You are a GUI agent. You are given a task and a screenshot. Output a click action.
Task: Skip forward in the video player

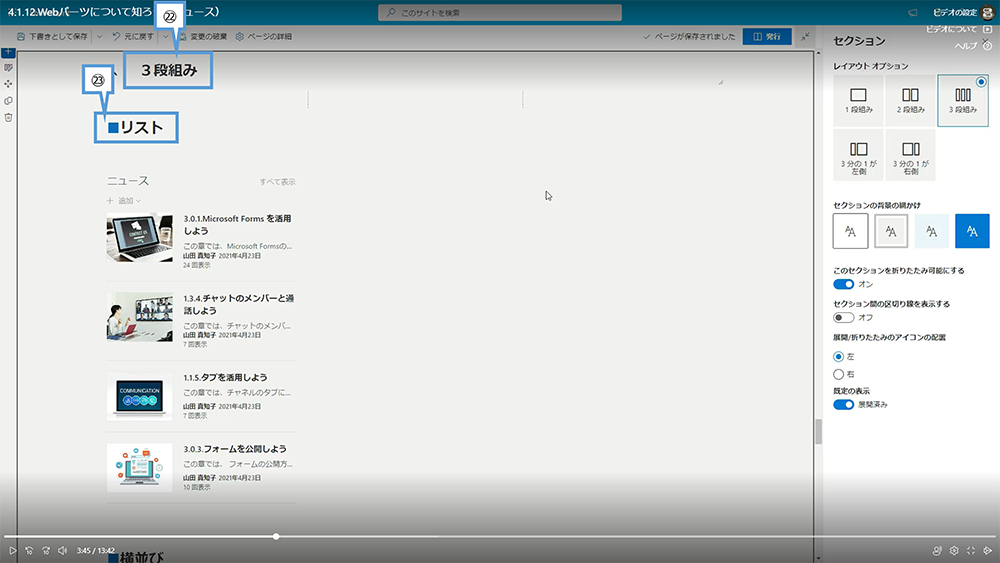[x=46, y=550]
